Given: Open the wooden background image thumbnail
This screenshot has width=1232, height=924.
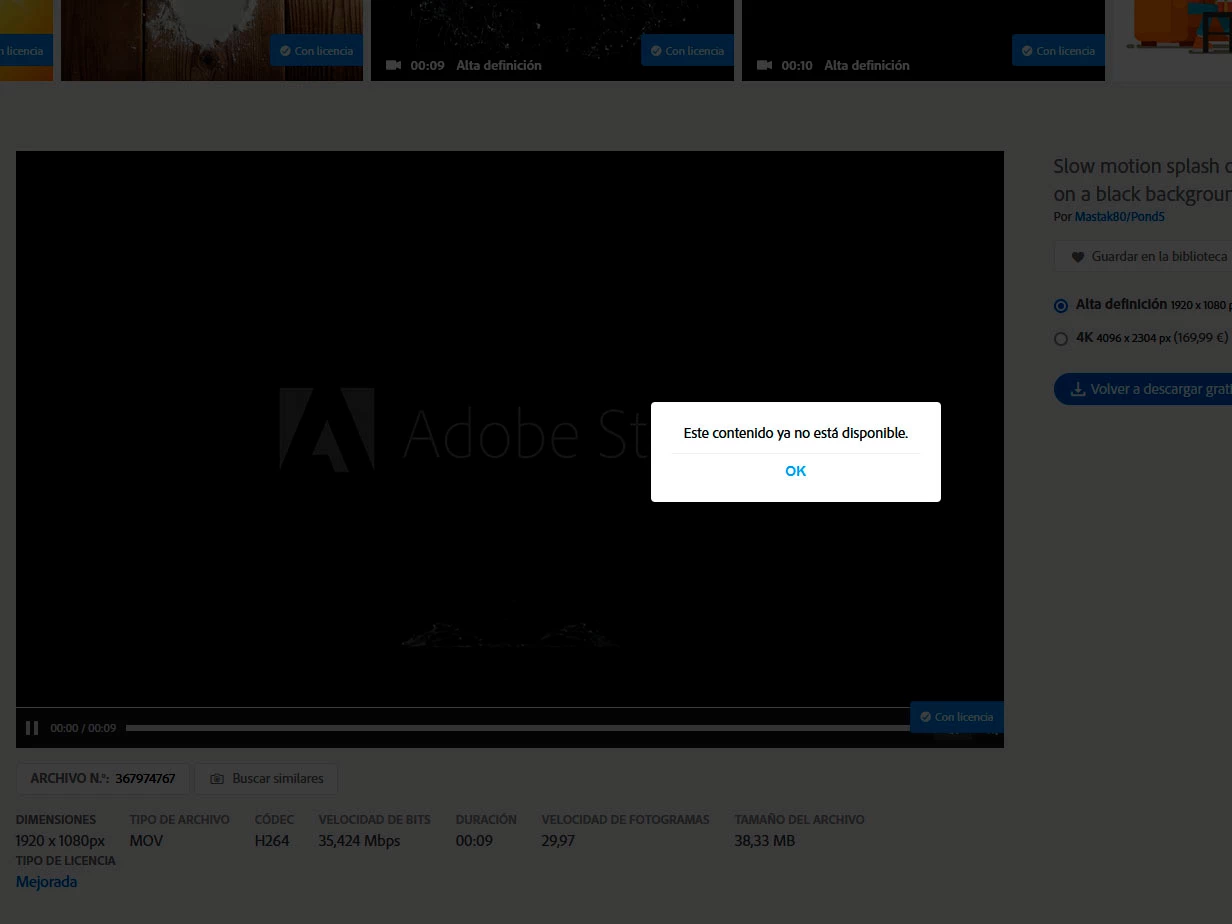Looking at the screenshot, I should 212,40.
